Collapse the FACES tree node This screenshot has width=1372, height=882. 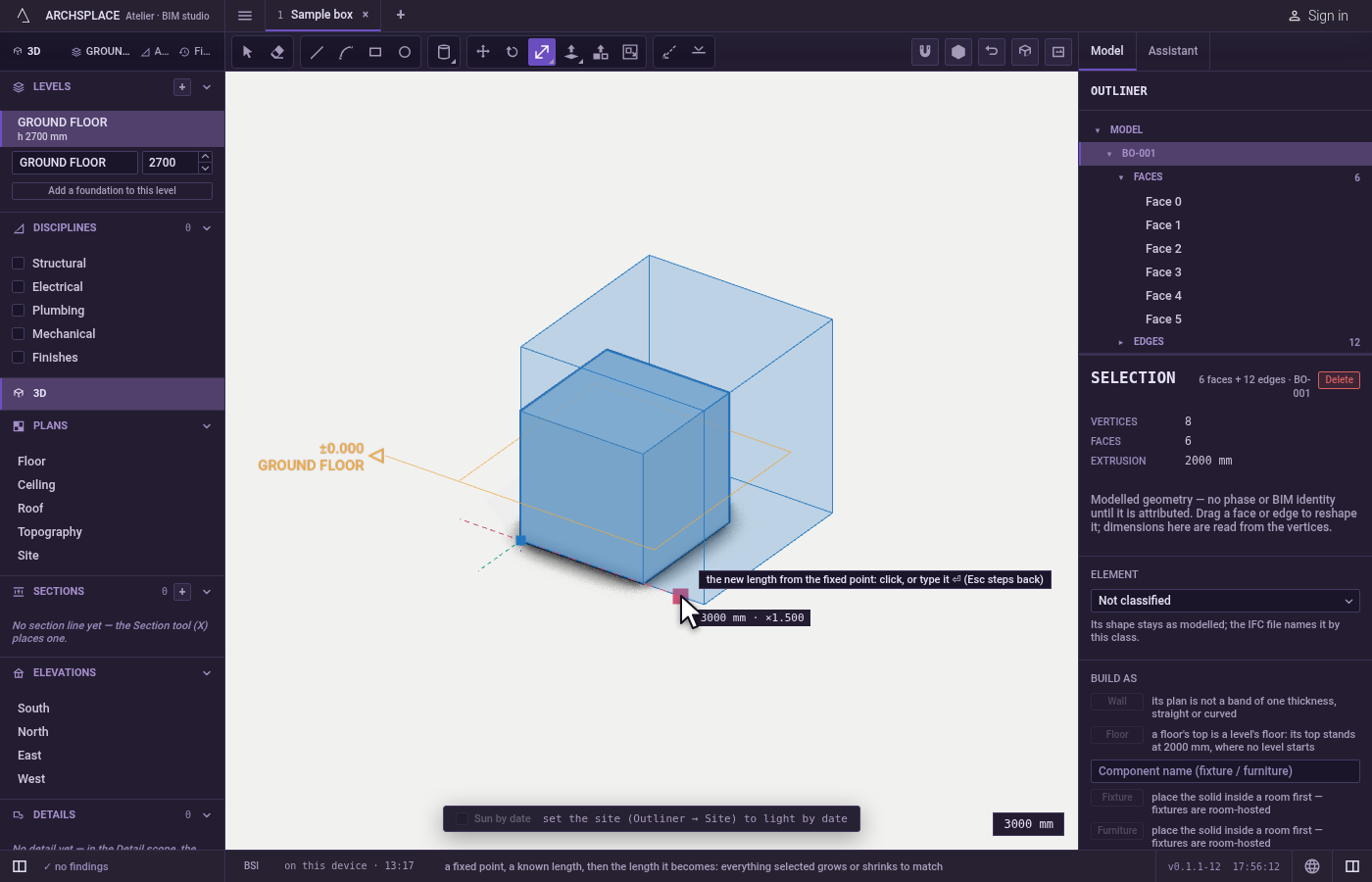[1121, 177]
